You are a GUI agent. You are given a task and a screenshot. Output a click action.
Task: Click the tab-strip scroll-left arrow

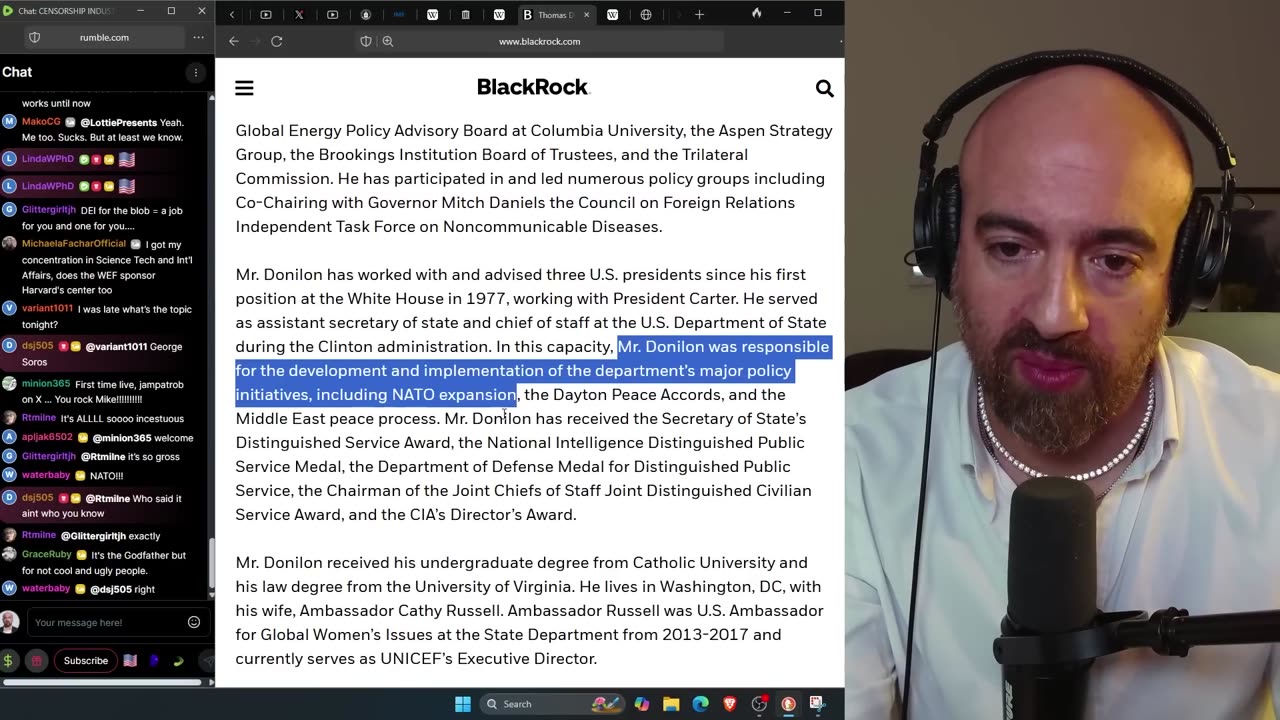[x=232, y=15]
